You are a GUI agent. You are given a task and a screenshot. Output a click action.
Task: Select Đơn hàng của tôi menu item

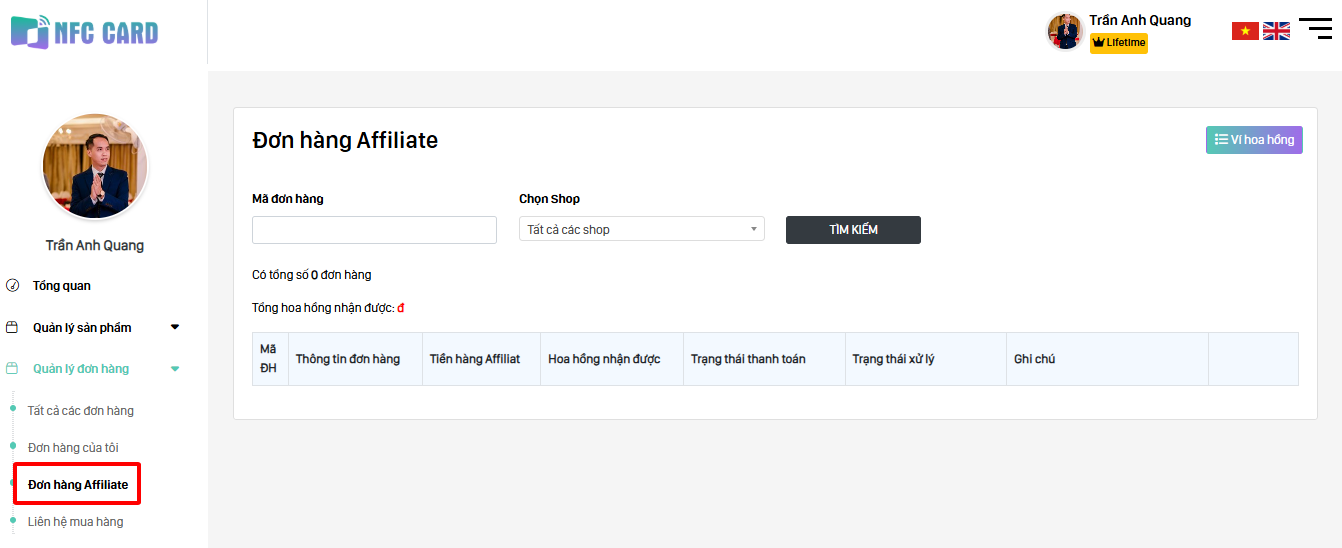click(73, 448)
